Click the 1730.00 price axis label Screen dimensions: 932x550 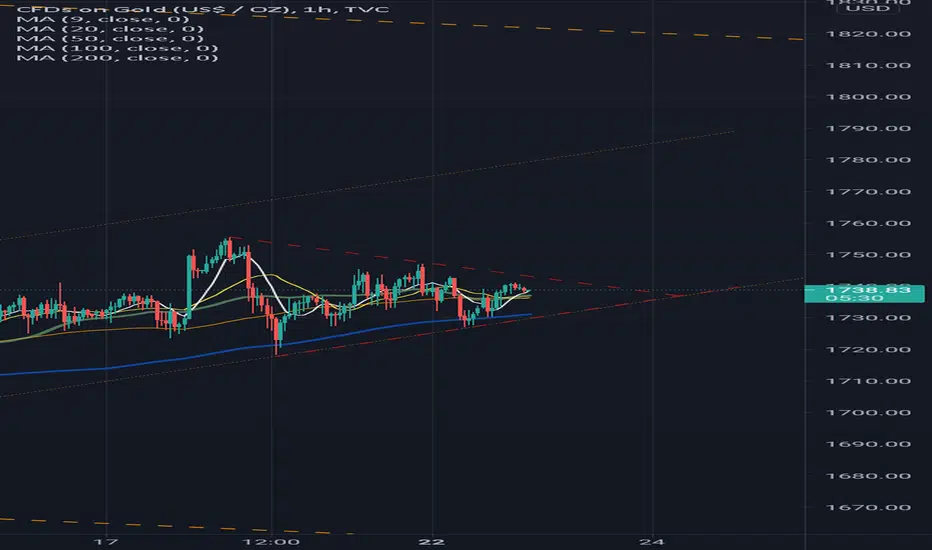pyautogui.click(x=868, y=318)
